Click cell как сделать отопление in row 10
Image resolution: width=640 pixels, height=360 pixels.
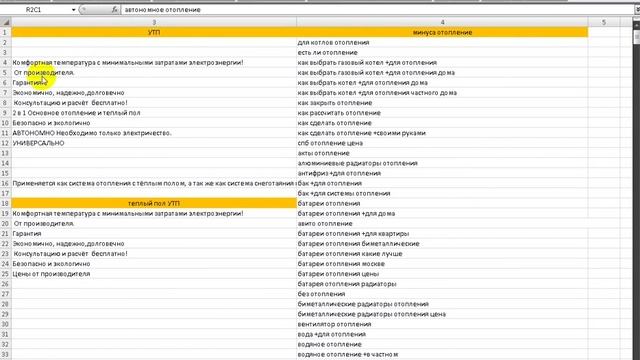[442, 123]
